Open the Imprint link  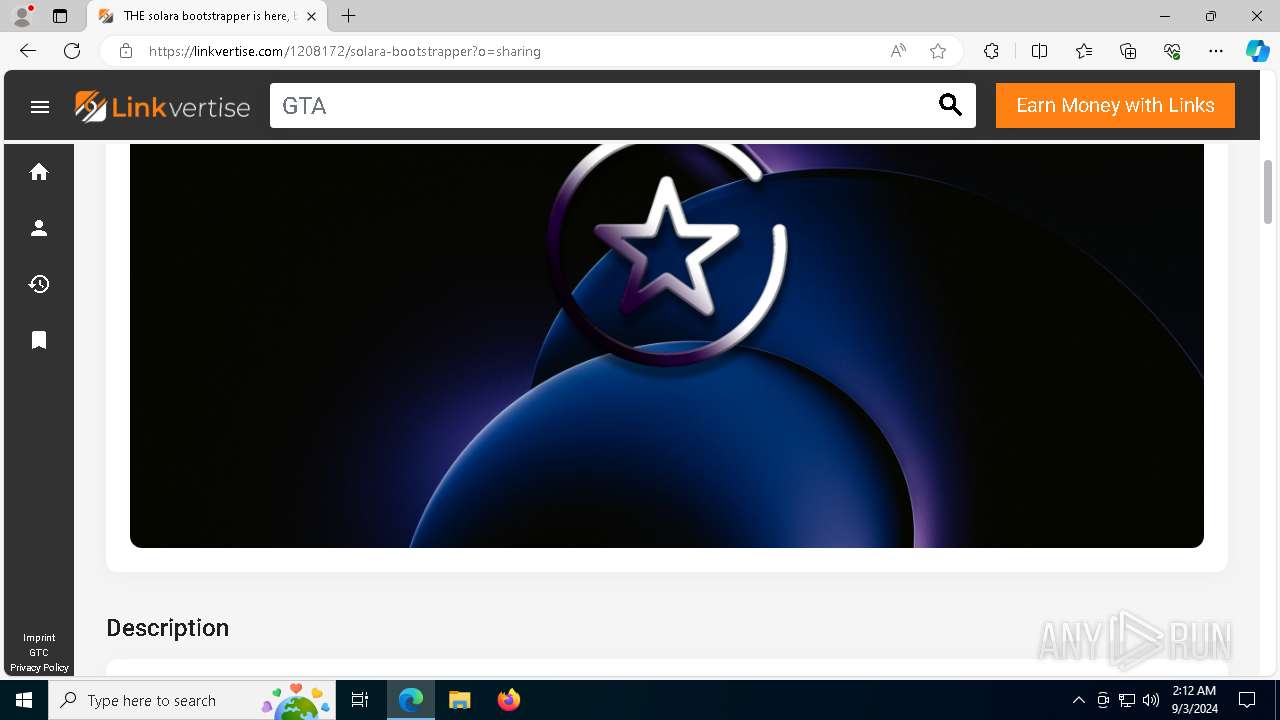(x=39, y=637)
